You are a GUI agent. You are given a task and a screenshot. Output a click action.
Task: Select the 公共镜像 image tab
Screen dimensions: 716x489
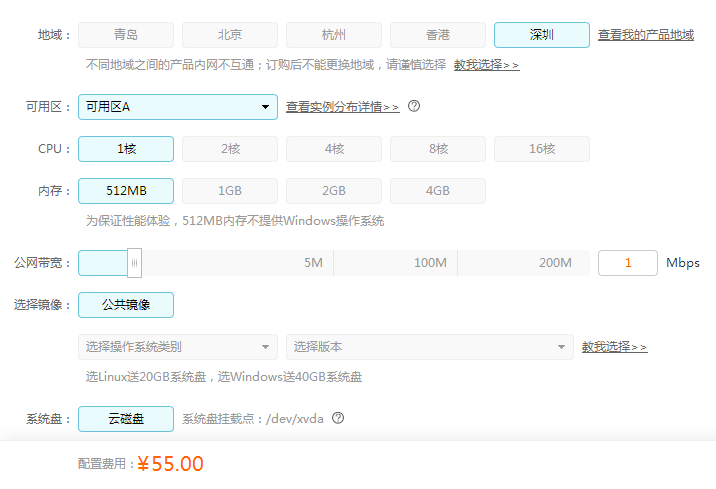126,305
